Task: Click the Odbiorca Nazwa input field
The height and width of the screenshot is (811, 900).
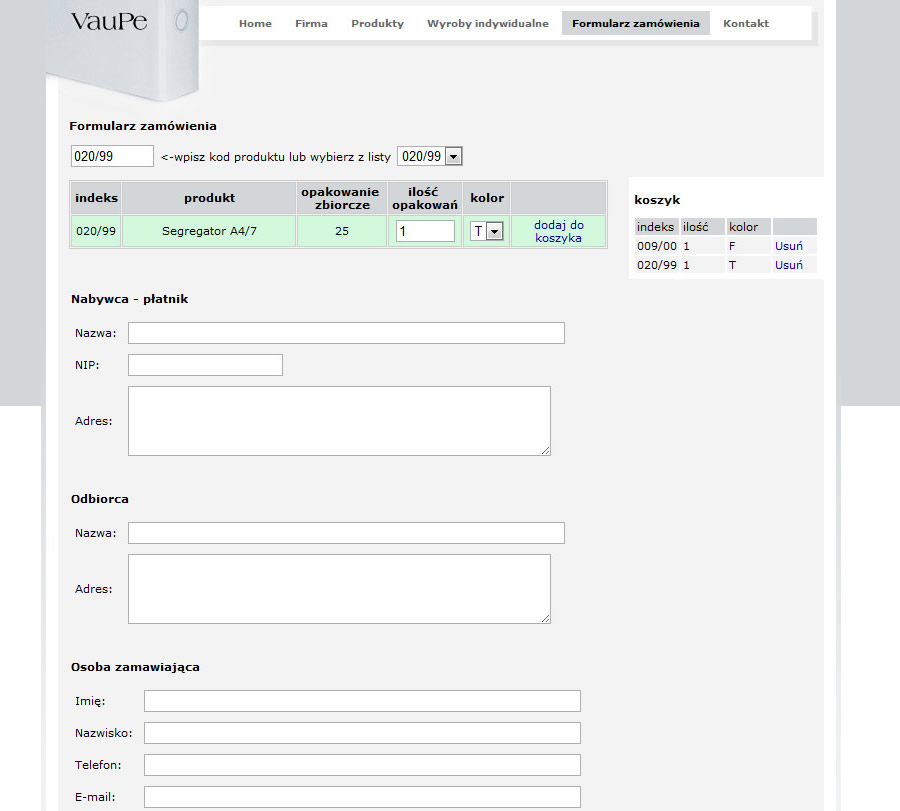Action: 346,533
